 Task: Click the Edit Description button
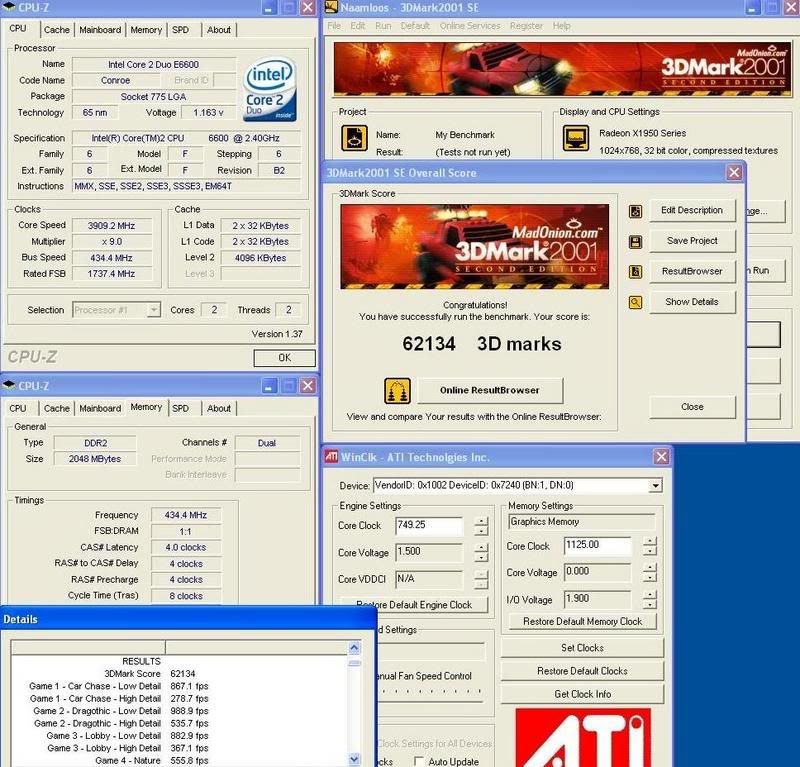[692, 210]
